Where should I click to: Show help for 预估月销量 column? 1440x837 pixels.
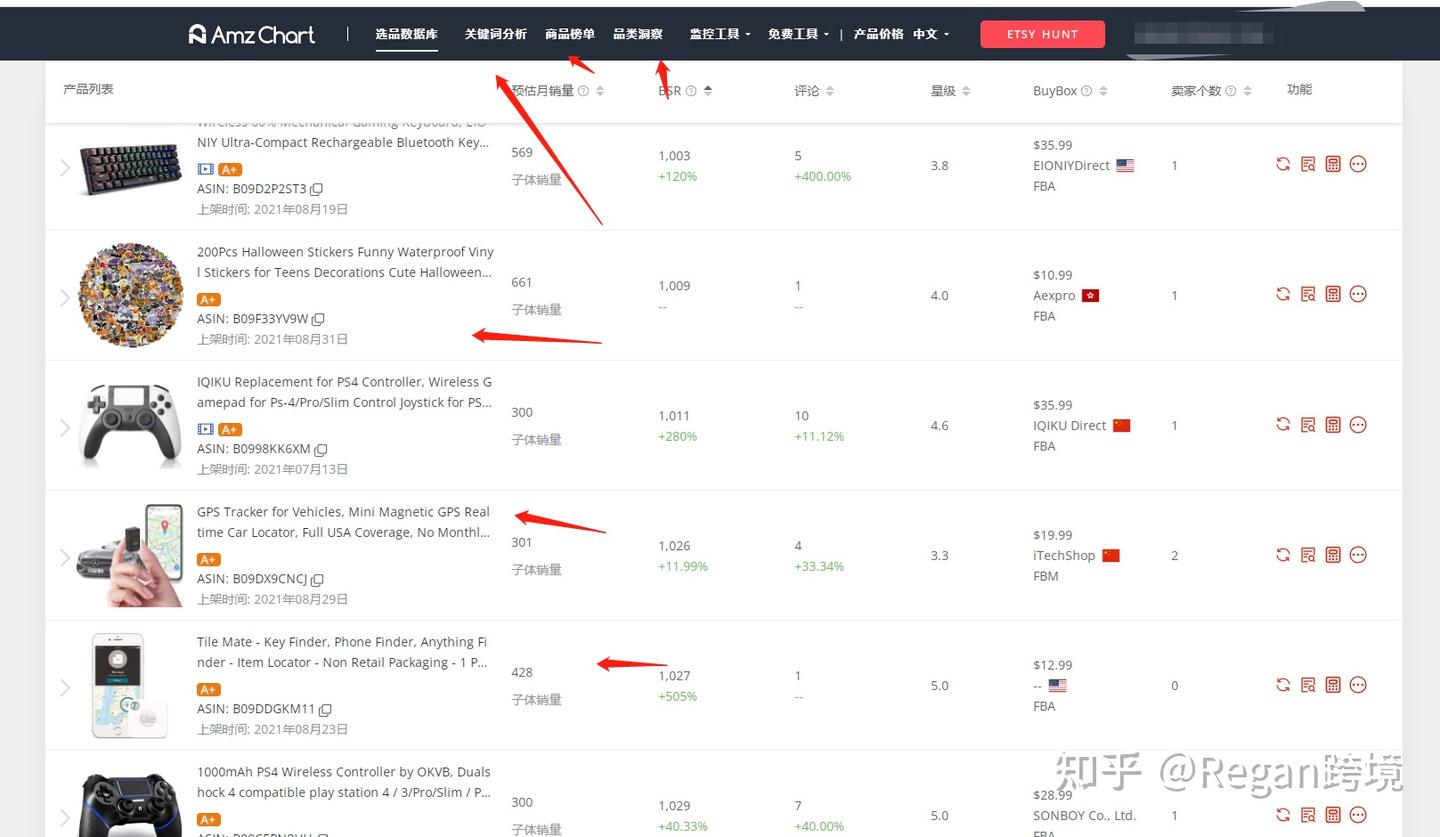click(x=583, y=91)
